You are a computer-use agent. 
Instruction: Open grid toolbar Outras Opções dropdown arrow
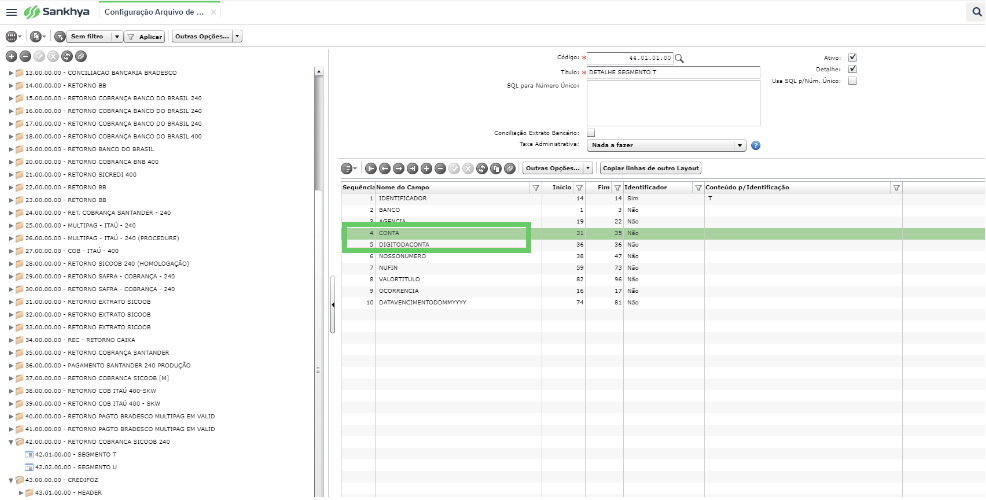tap(588, 169)
